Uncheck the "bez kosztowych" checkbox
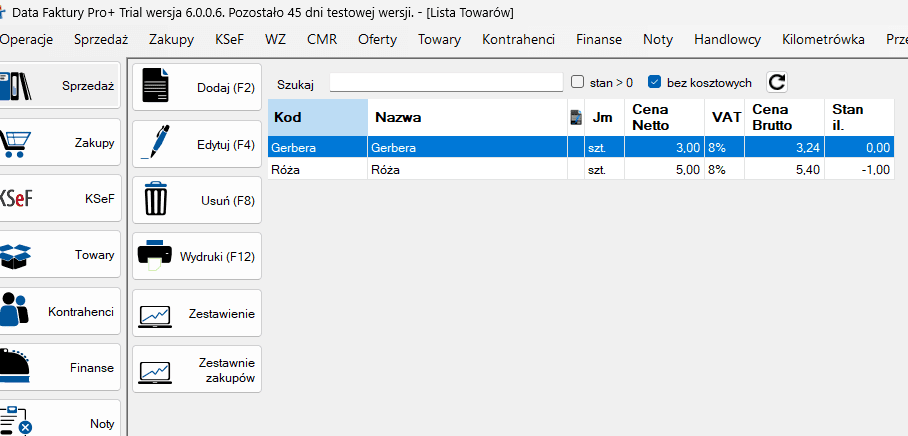Viewport: 908px width, 436px height. coord(655,82)
